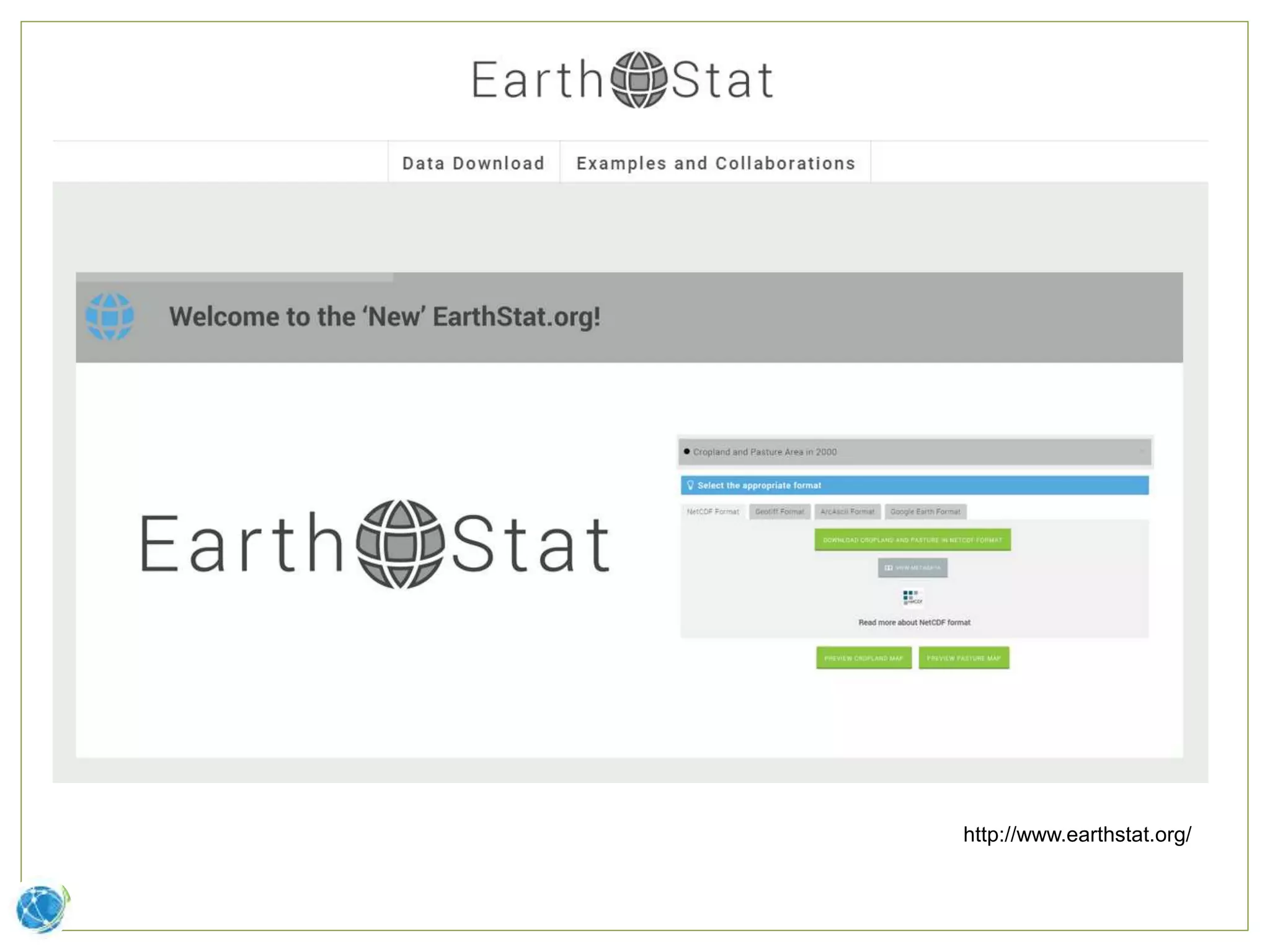Image resolution: width=1270 pixels, height=952 pixels.
Task: Click the Welcome to the 'New' EarthStat.org! heading
Action: click(384, 317)
